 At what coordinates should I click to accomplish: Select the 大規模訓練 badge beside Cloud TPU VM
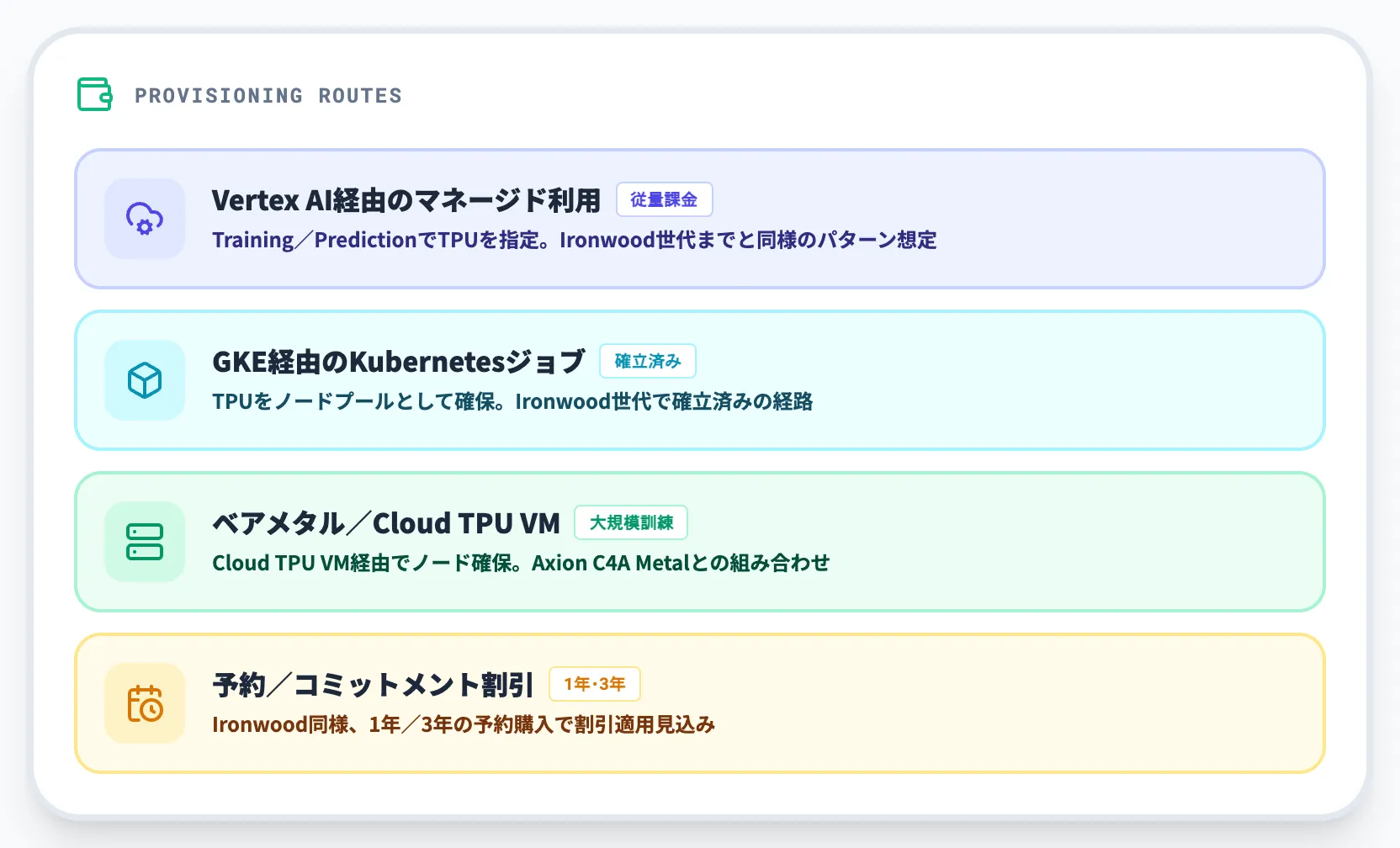point(632,522)
